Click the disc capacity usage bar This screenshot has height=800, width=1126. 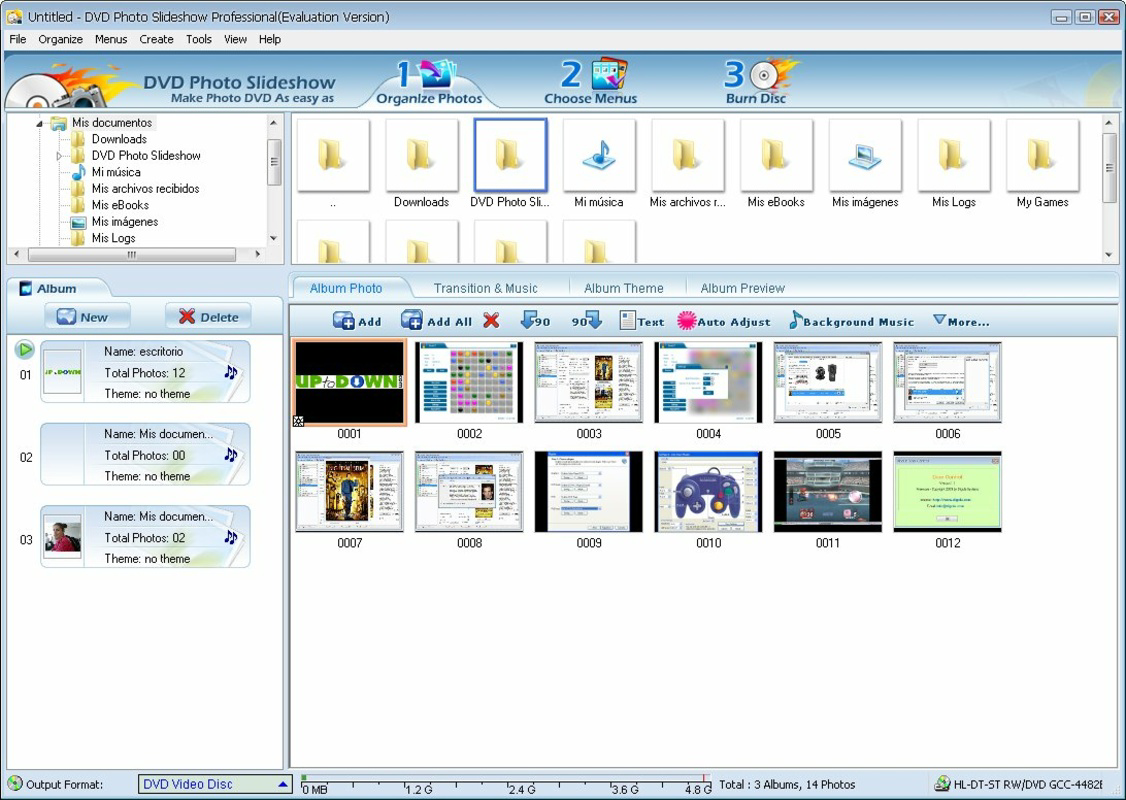[x=506, y=784]
